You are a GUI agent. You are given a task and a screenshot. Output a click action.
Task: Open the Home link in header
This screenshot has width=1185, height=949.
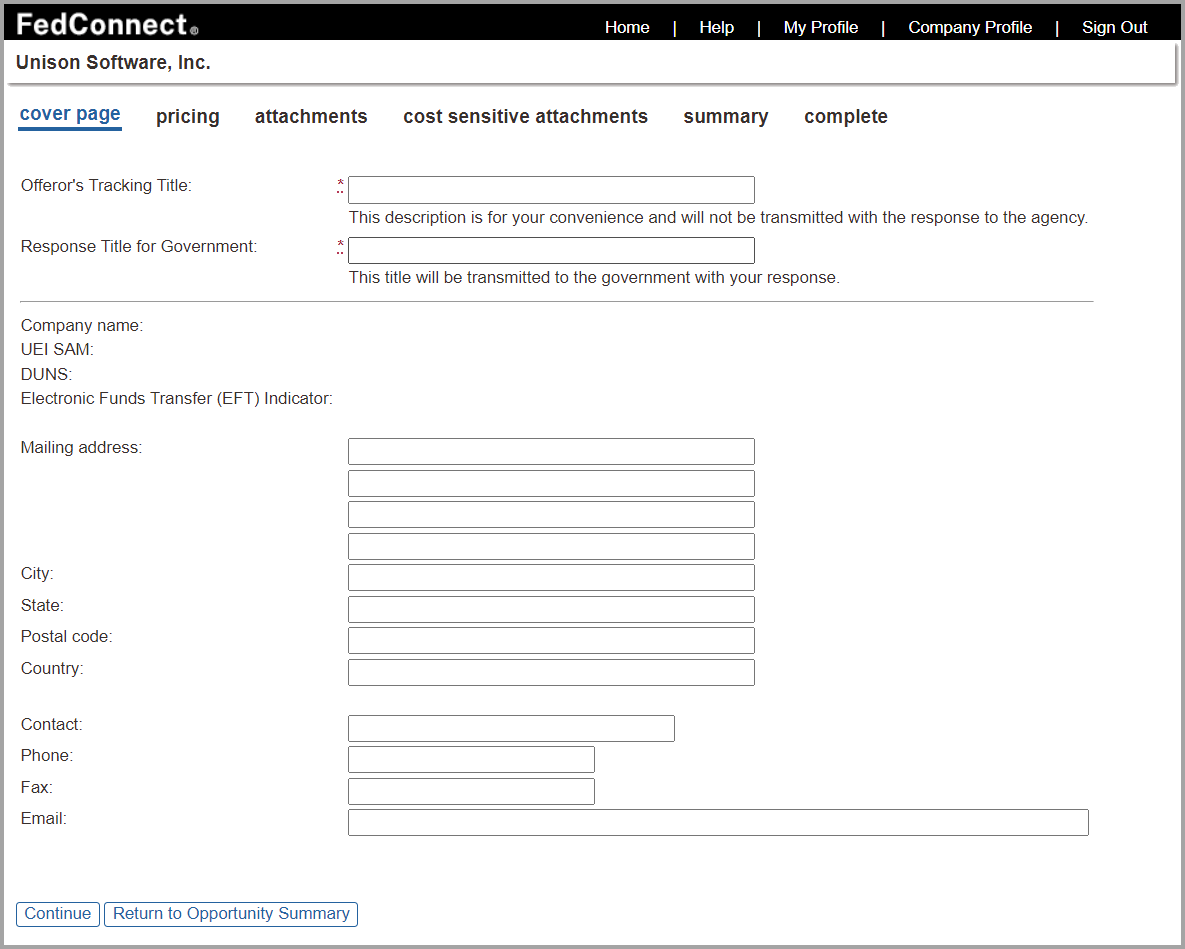[627, 28]
